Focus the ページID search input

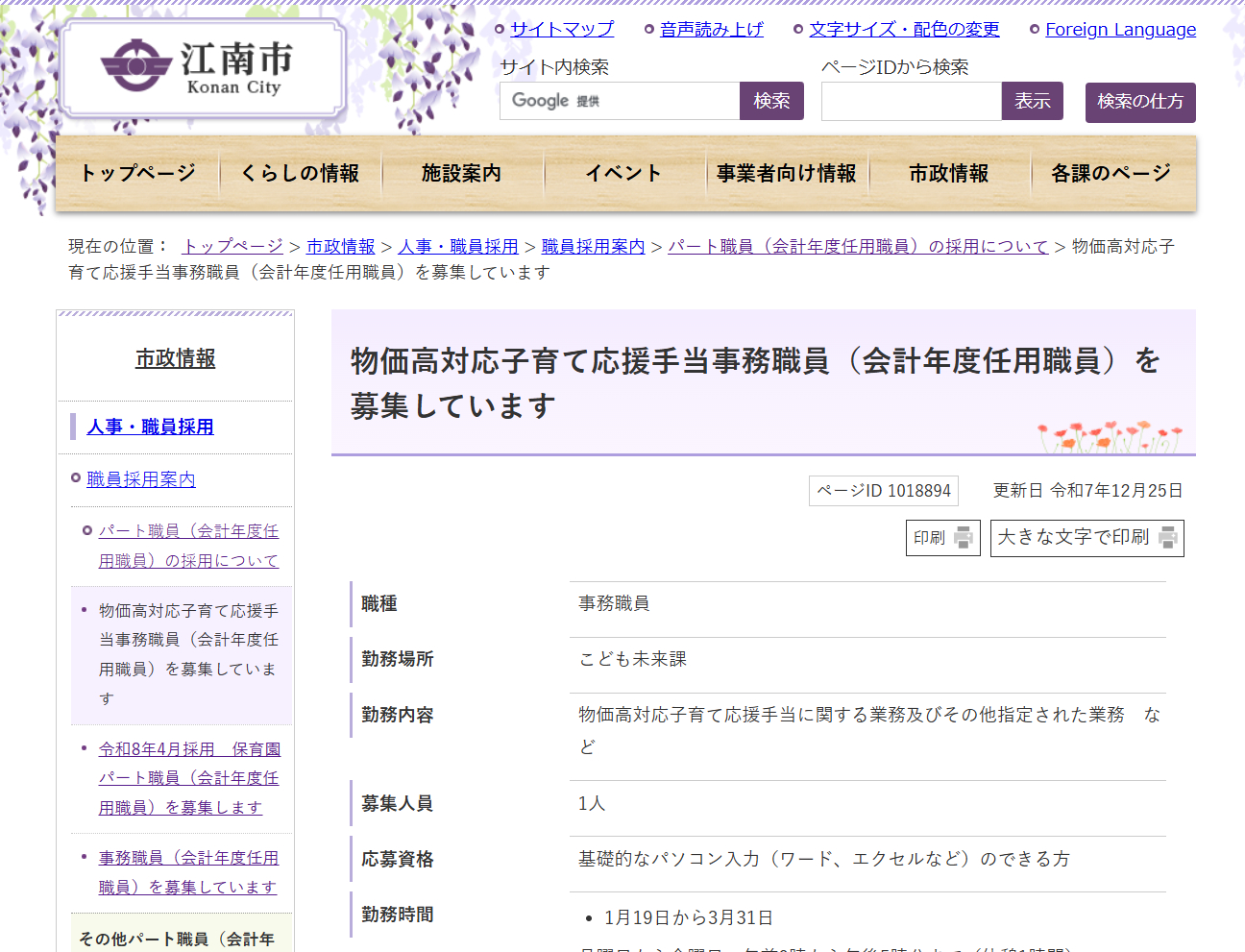[911, 101]
